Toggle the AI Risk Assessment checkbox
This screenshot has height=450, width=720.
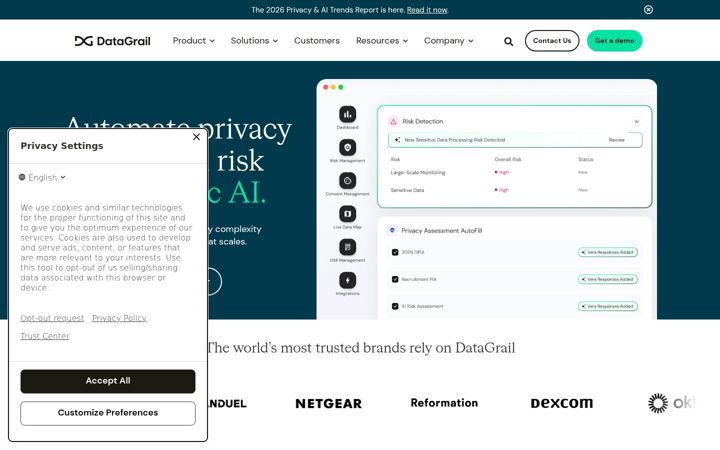[395, 306]
